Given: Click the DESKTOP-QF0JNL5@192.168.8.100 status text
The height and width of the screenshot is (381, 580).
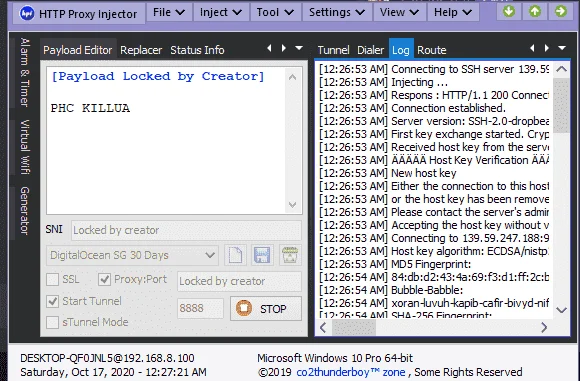Looking at the screenshot, I should [x=107, y=358].
